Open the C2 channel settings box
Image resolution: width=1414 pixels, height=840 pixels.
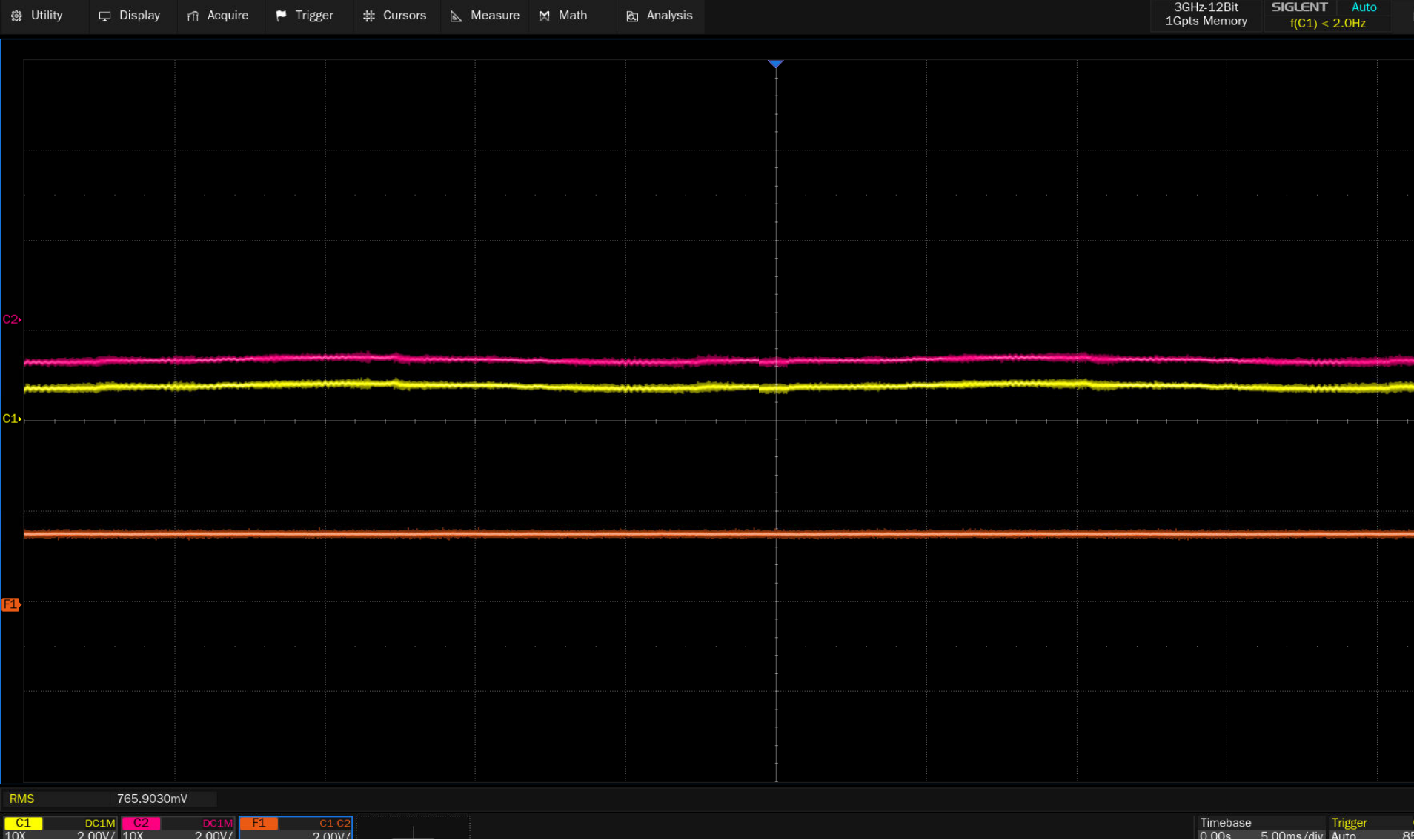click(178, 828)
